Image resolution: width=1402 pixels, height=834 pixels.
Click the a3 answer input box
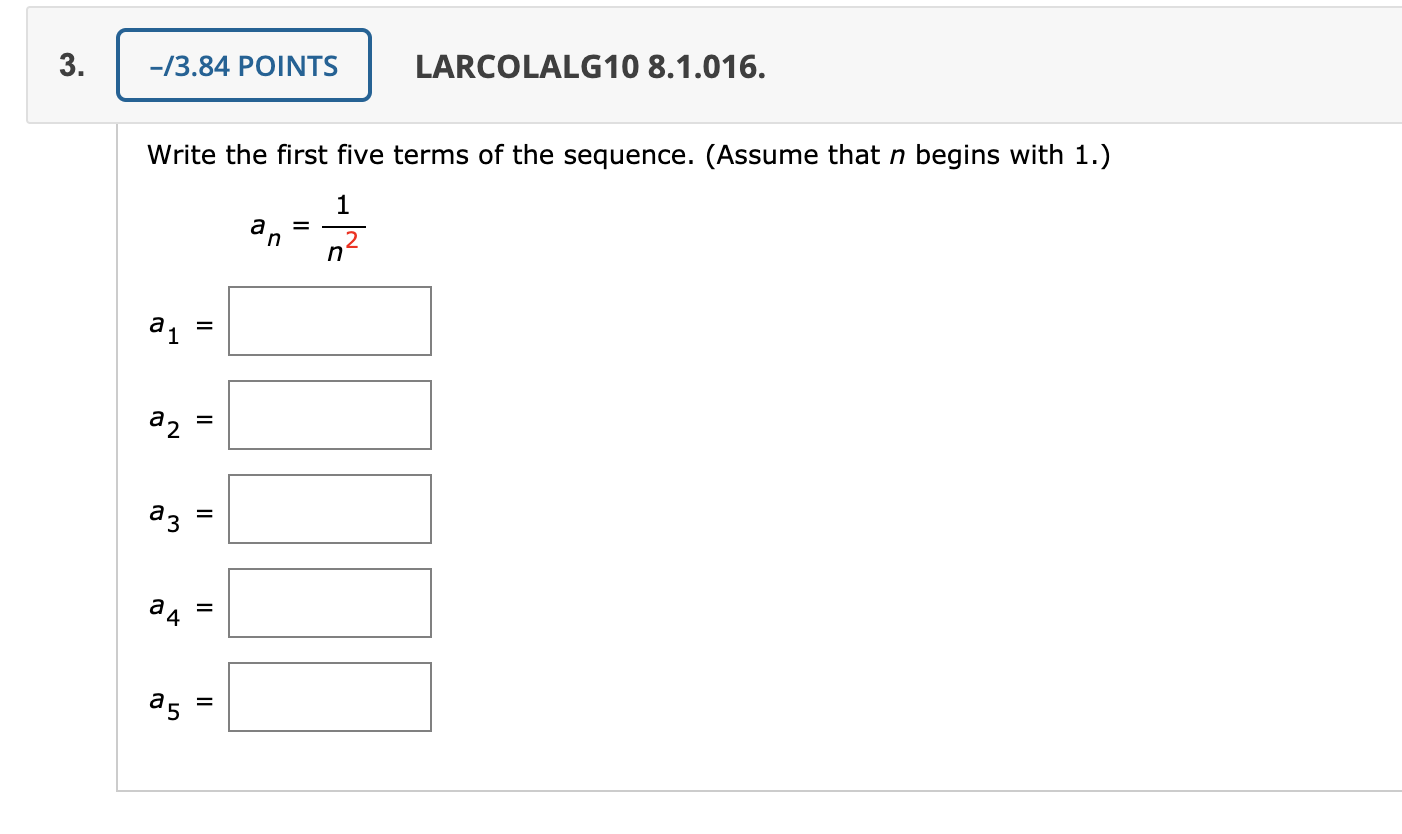coord(329,509)
